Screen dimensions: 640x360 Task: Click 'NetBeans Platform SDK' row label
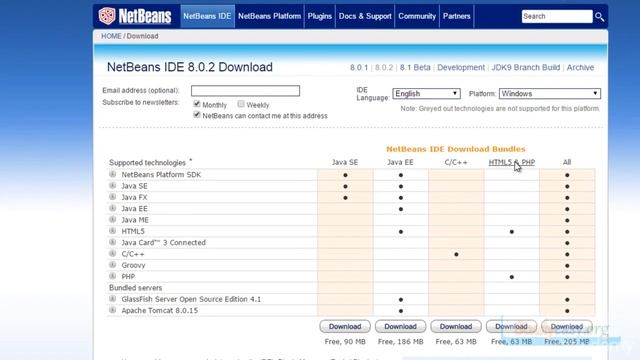click(x=161, y=175)
